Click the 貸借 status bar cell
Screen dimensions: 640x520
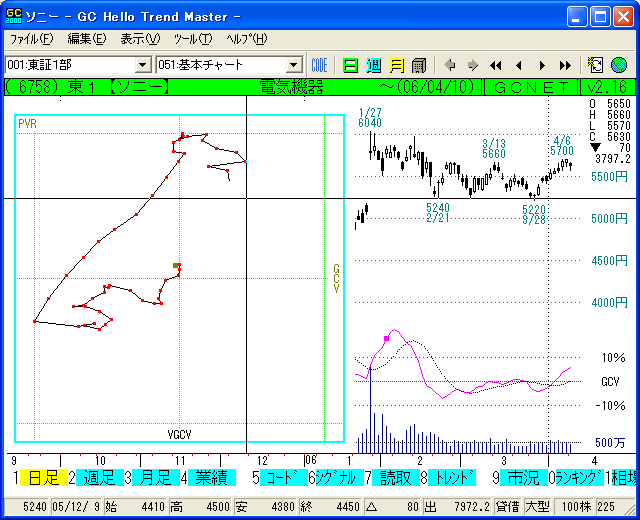[x=508, y=507]
